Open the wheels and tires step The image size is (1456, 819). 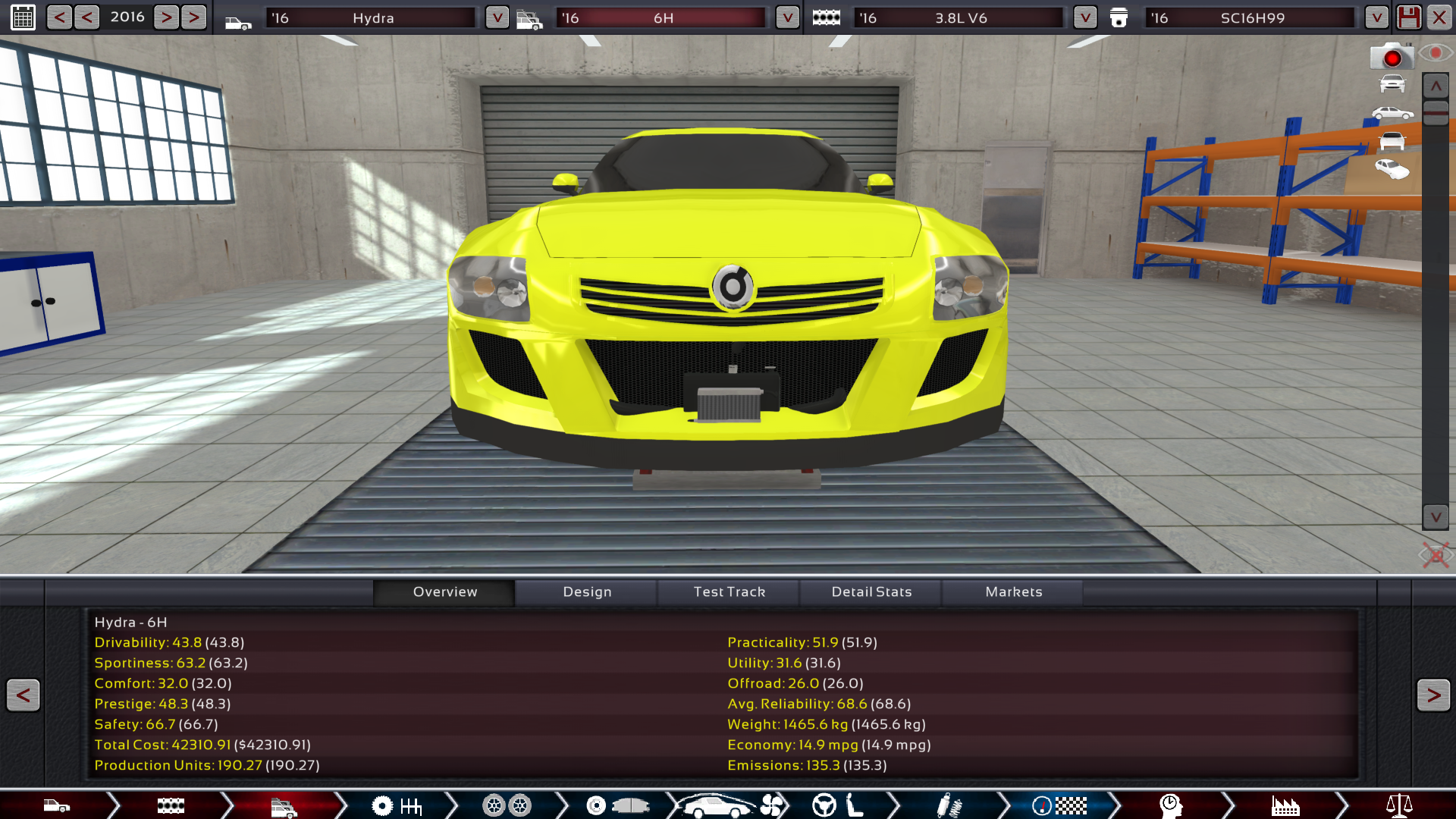[x=507, y=805]
